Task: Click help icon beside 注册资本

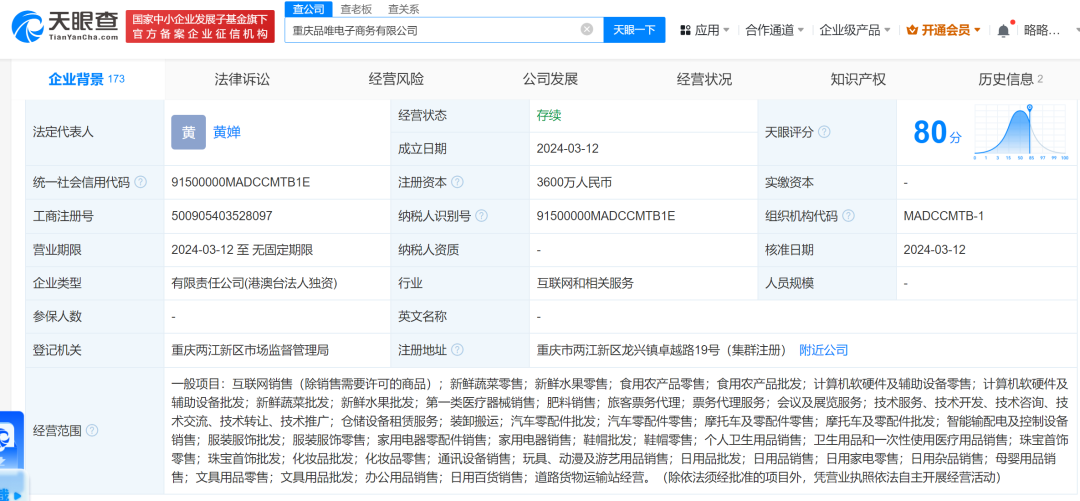Action: point(457,182)
